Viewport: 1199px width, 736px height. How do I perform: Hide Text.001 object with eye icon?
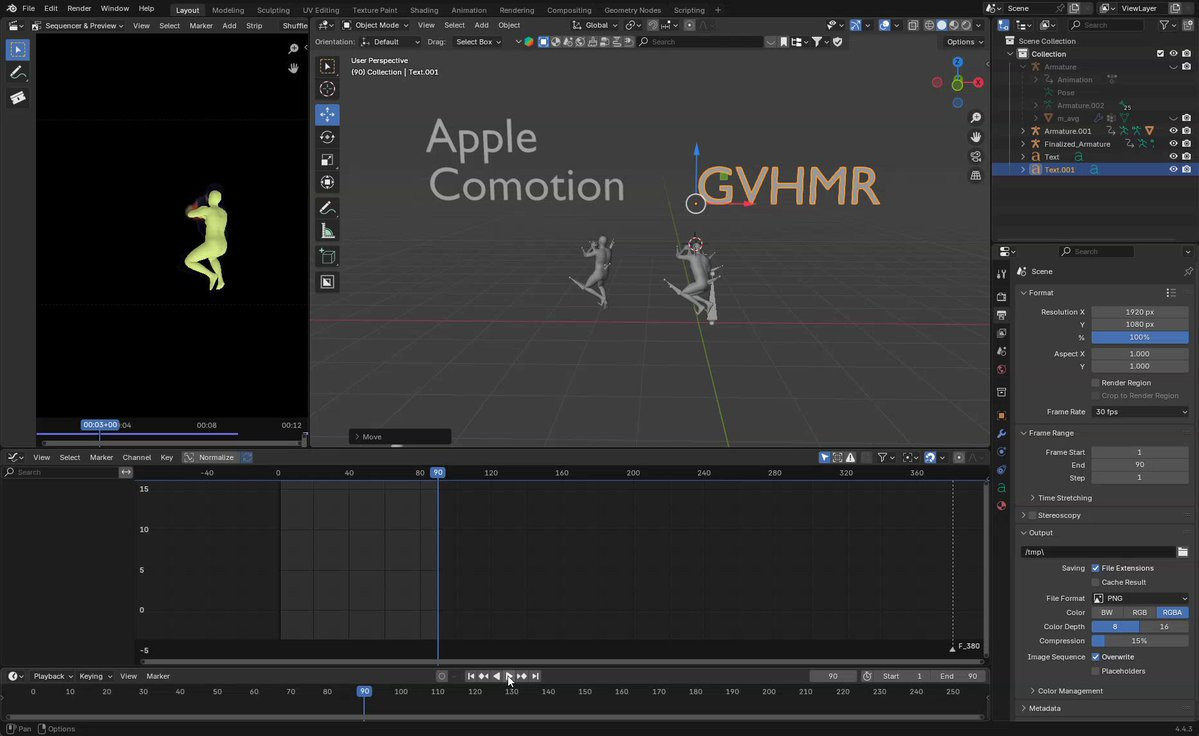(x=1173, y=170)
